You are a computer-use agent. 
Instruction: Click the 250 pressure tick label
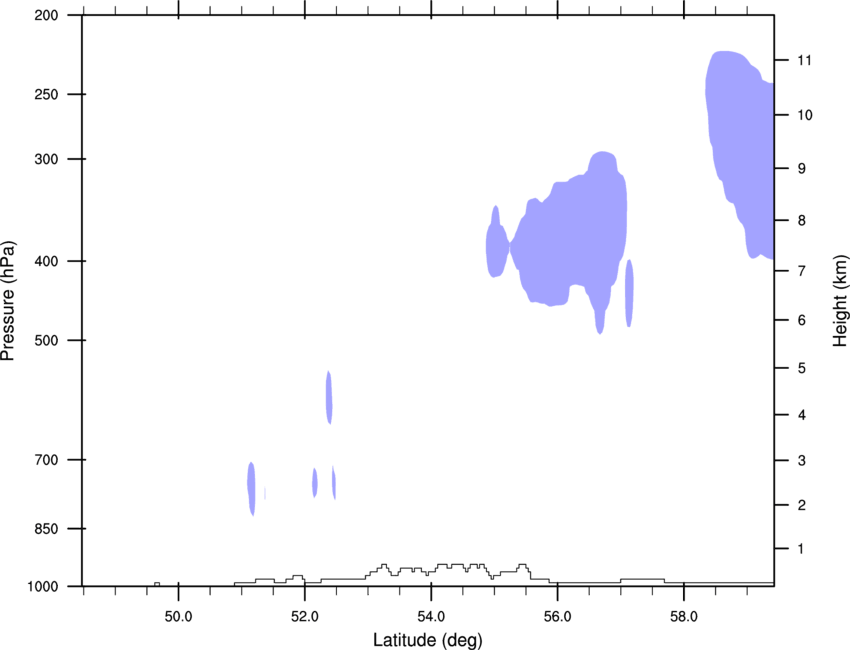coord(47,94)
